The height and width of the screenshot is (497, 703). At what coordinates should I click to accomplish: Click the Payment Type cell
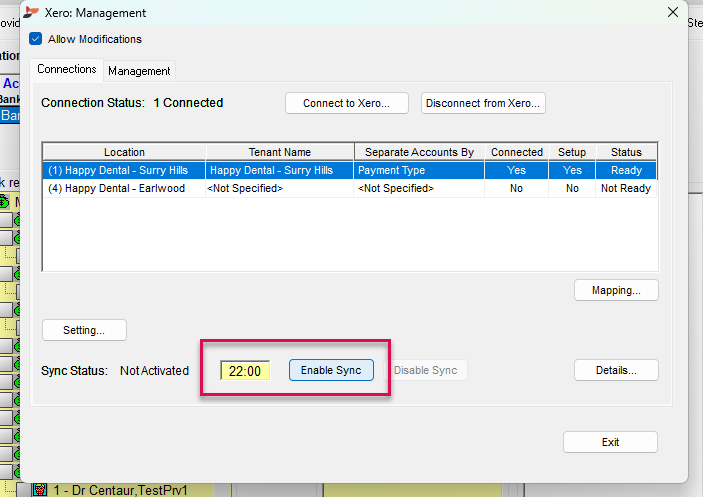tap(419, 170)
